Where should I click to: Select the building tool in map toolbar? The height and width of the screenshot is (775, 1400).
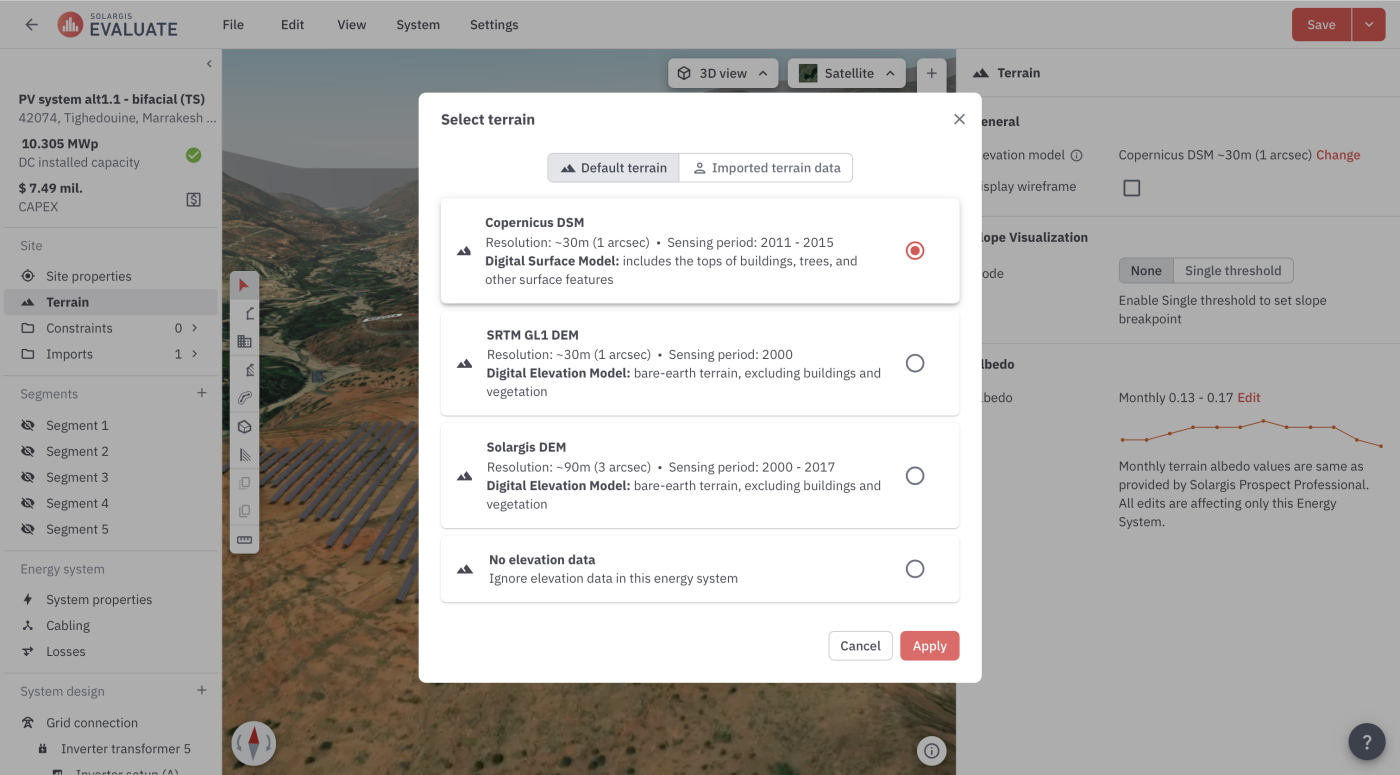click(x=244, y=341)
